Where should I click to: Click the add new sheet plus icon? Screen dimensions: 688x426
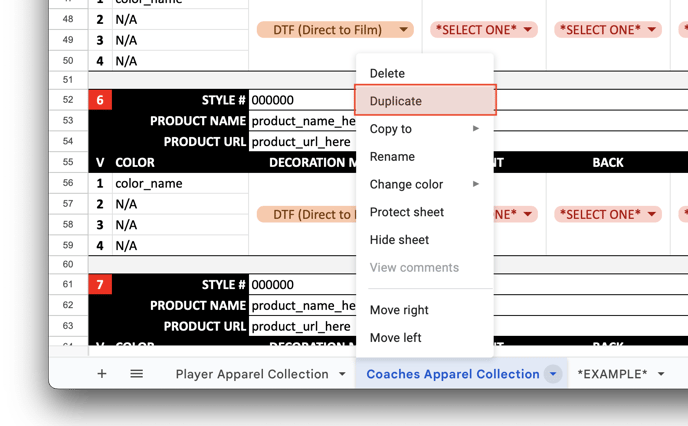(x=102, y=374)
